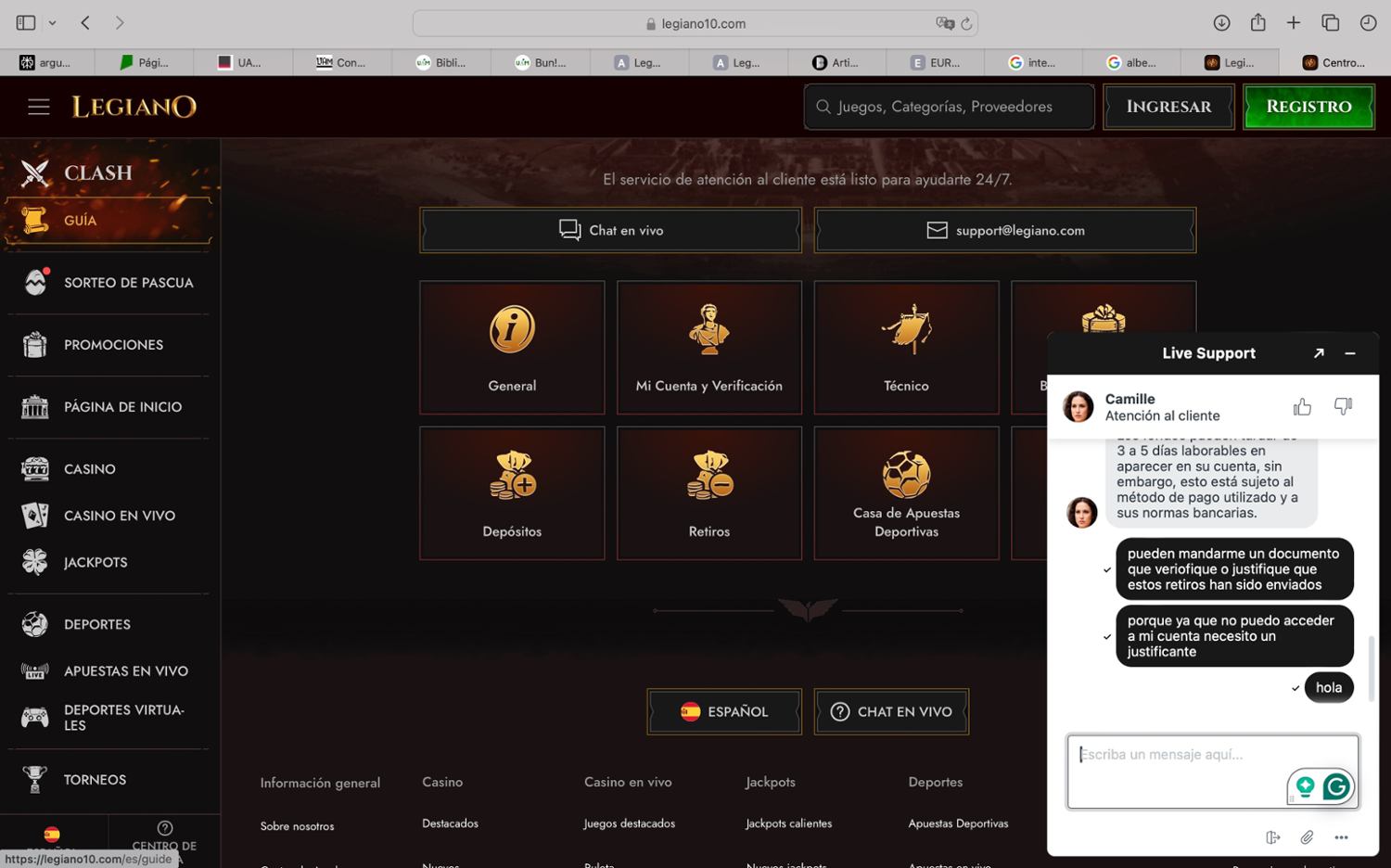Screen dimensions: 1391x868
Task: Open Promociones in the sidebar
Action: pyautogui.click(x=113, y=345)
